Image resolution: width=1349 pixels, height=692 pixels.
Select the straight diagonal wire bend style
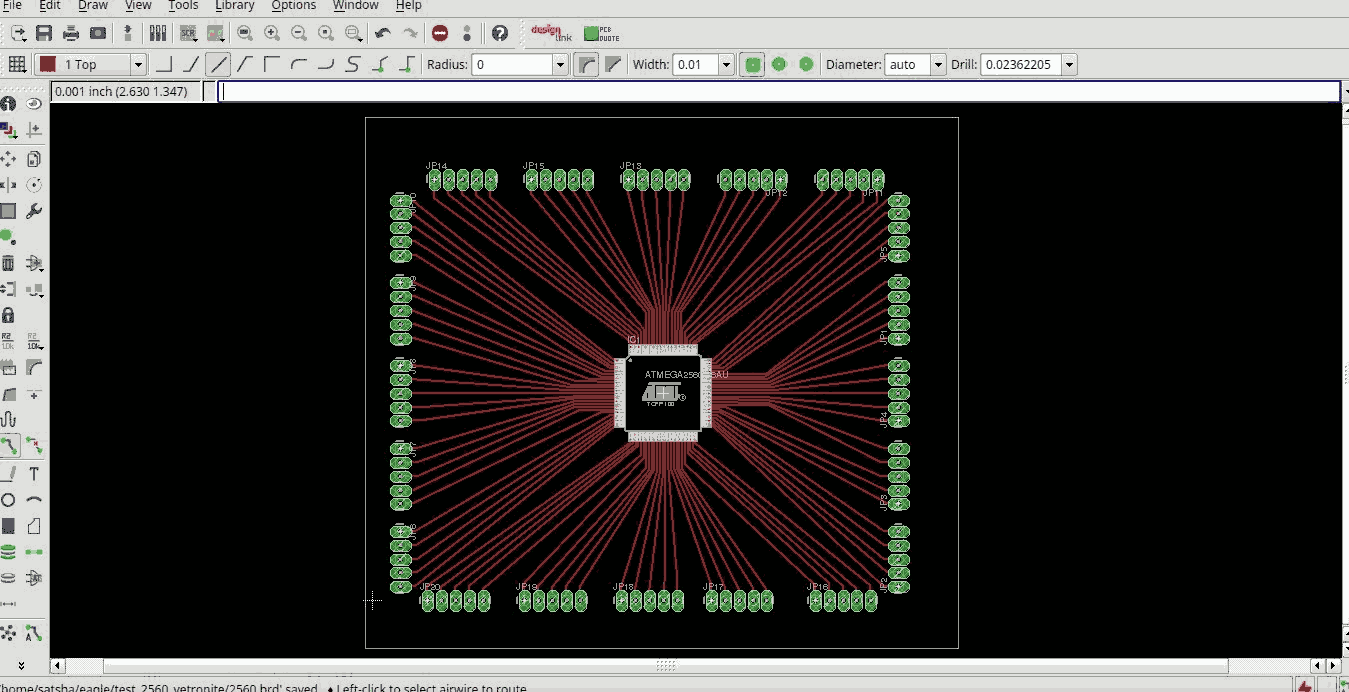pyautogui.click(x=218, y=65)
